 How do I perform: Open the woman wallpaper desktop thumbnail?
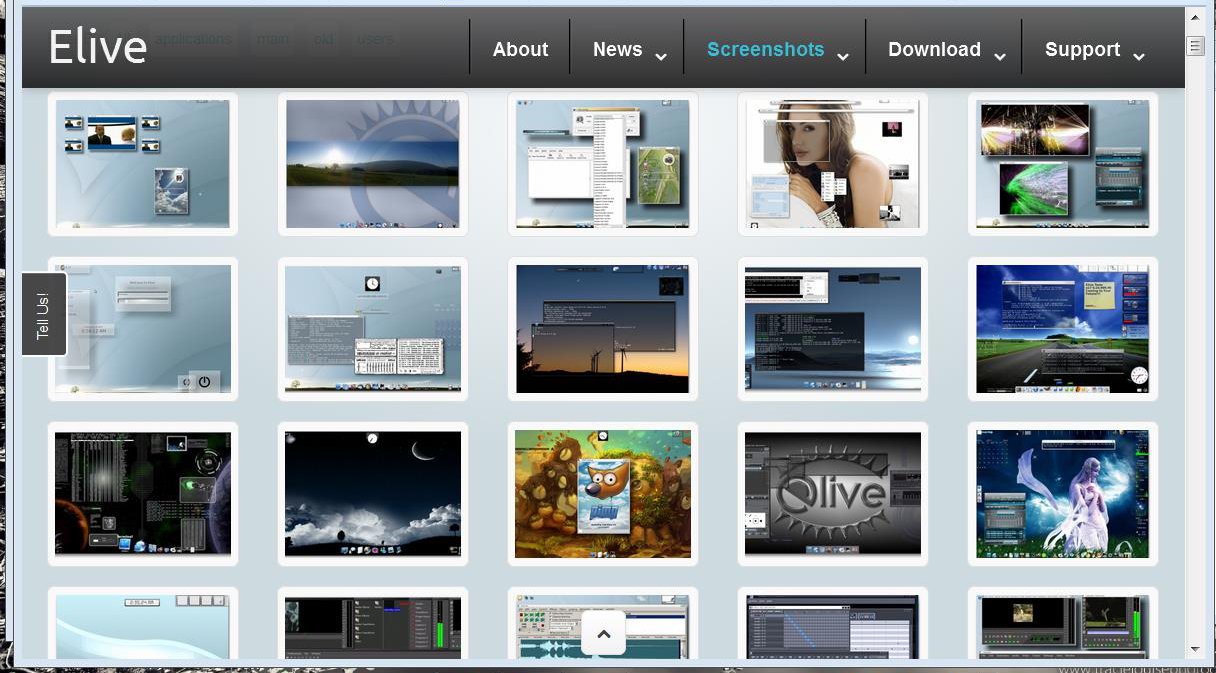point(833,164)
